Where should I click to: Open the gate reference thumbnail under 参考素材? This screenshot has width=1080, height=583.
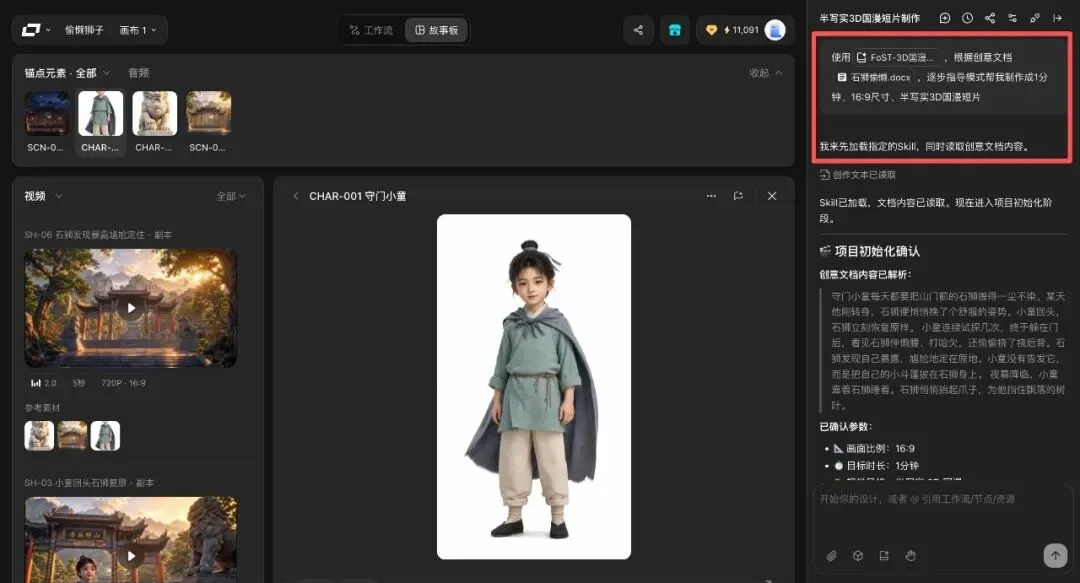click(x=72, y=436)
